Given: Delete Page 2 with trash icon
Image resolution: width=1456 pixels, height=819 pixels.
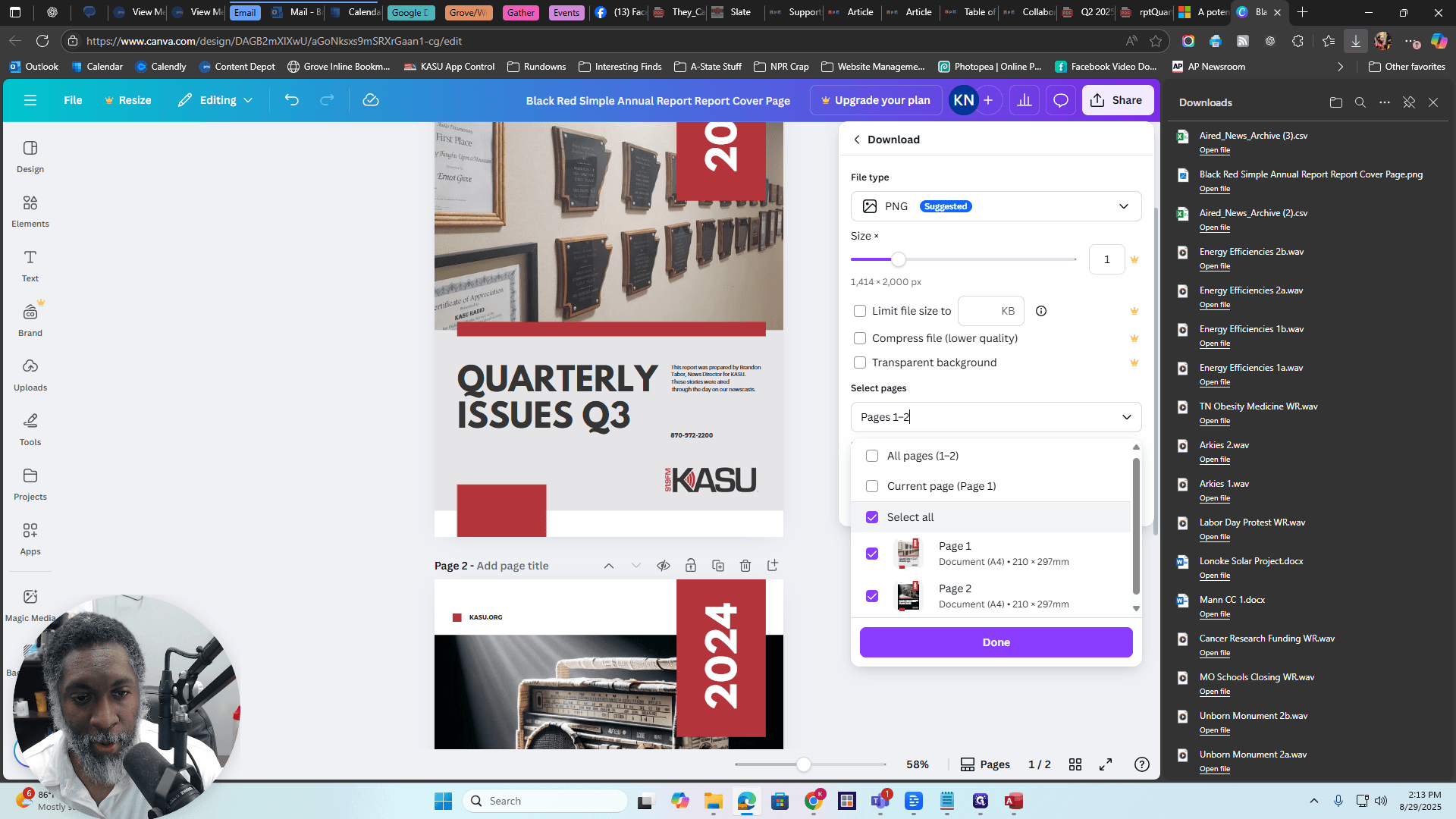Looking at the screenshot, I should 745,566.
